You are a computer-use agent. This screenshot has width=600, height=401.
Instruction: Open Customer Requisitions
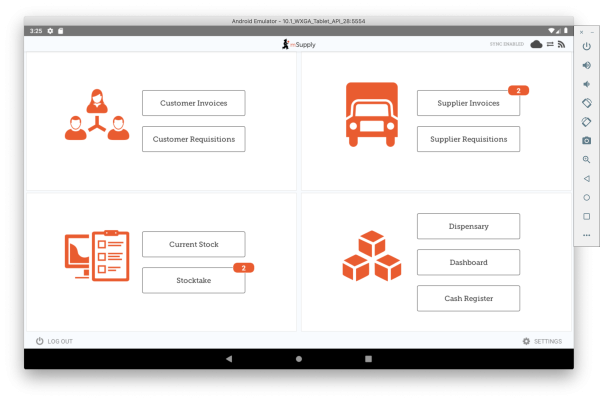click(x=193, y=139)
